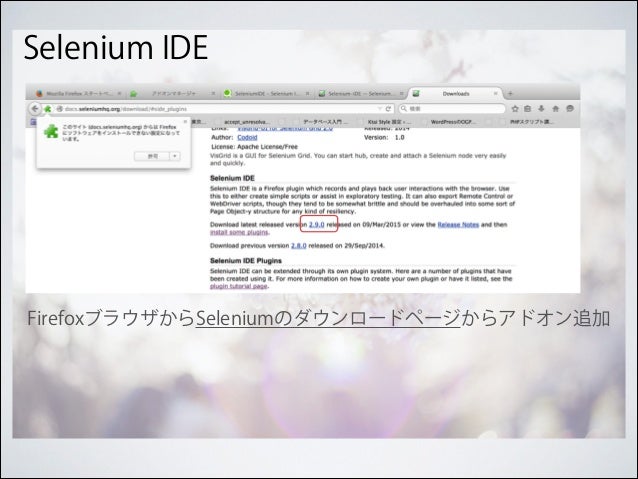Open the データベース入門 bookmark

tap(326, 122)
